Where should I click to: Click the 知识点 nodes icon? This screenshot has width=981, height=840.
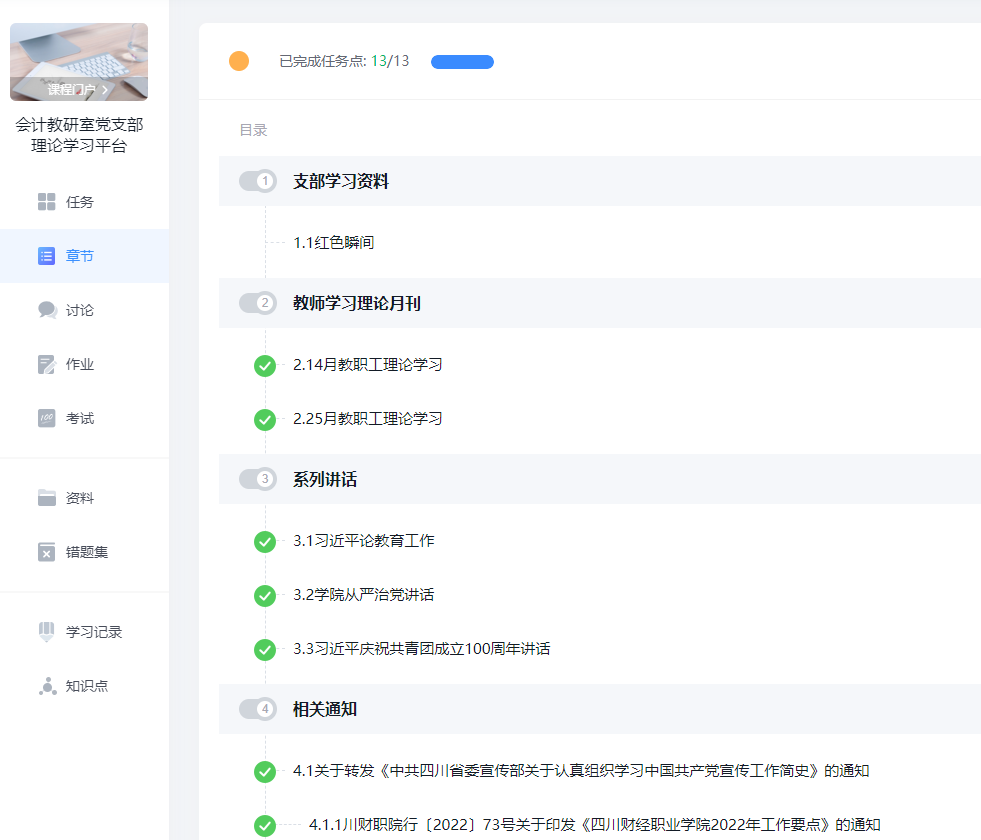click(47, 686)
